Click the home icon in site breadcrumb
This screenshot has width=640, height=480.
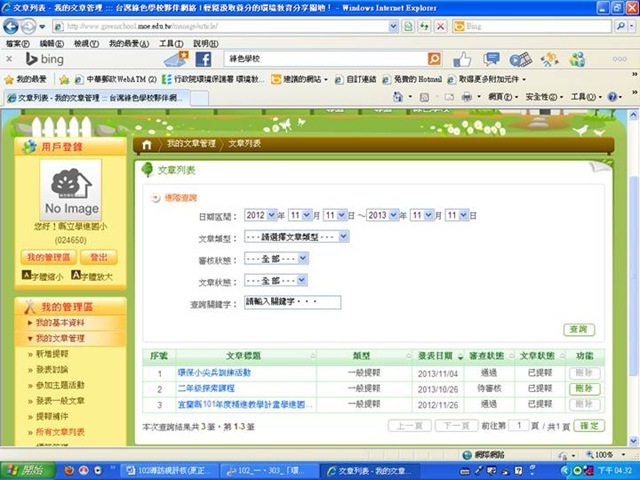pyautogui.click(x=147, y=144)
